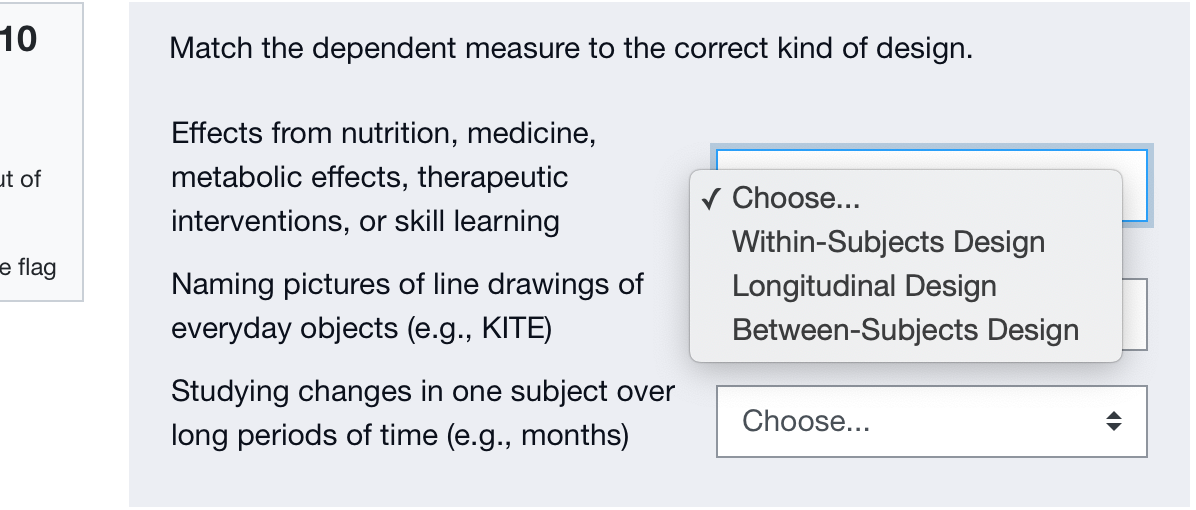Screen dimensions: 1196x510
Task: Click the long periods of time (e.g., months) text
Action: pos(399,436)
